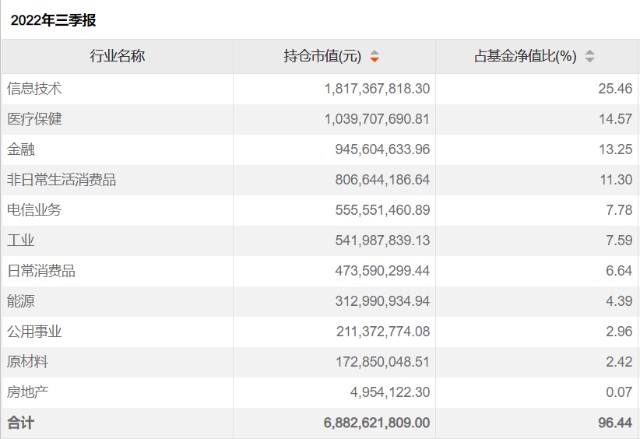Screen dimensions: 640x439
Task: Select the 公用事业 industry name
Action: click(x=35, y=331)
